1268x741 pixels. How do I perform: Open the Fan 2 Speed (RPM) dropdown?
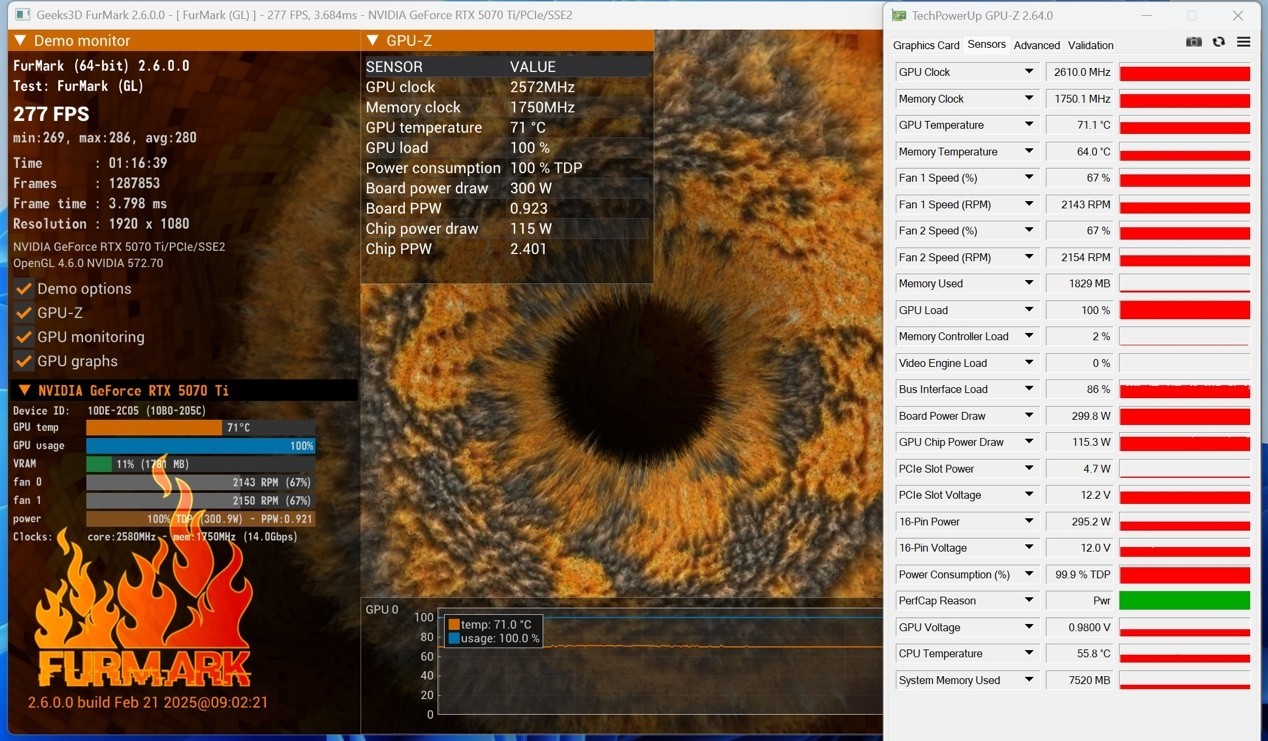1028,257
